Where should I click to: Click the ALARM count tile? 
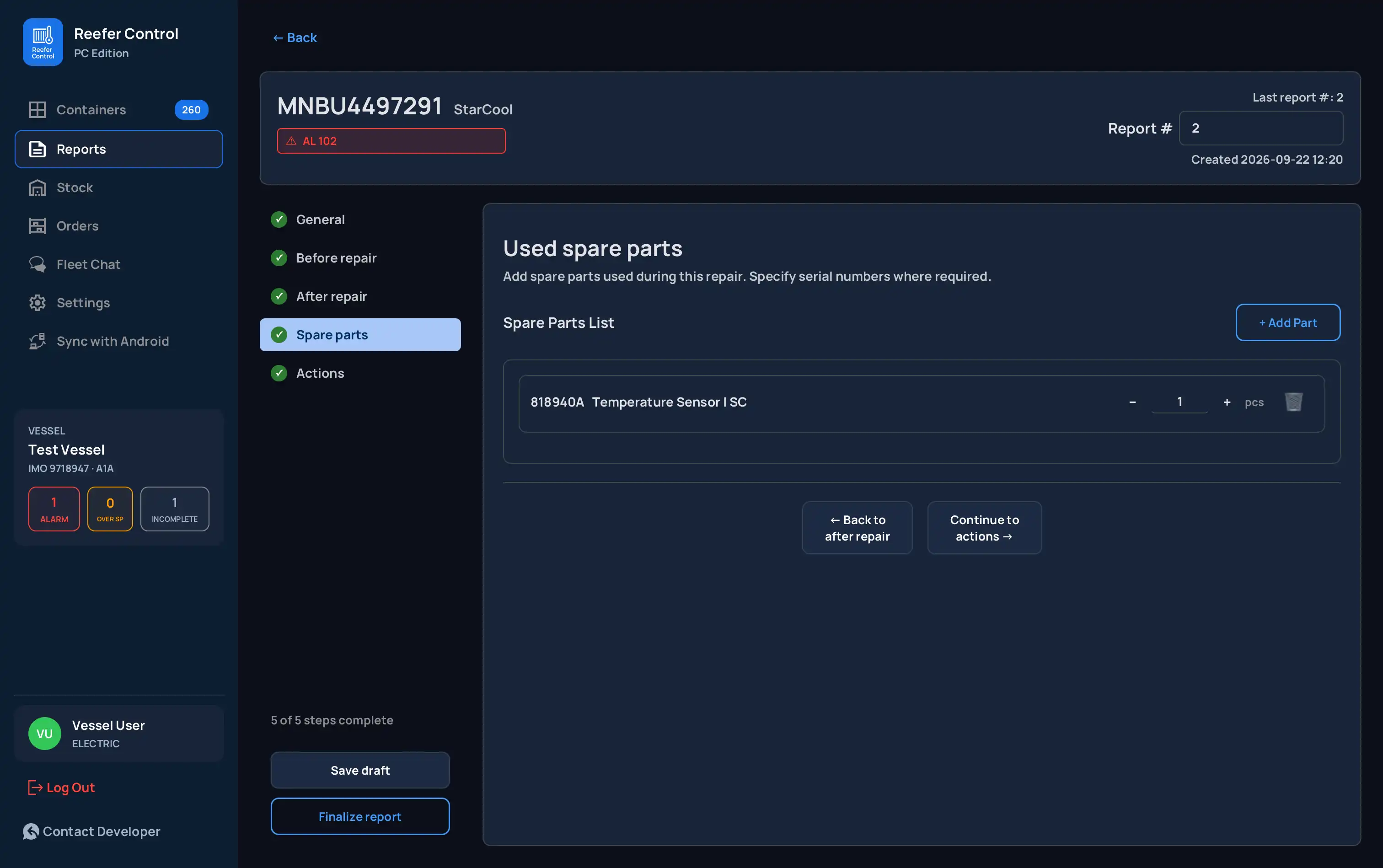pos(54,509)
